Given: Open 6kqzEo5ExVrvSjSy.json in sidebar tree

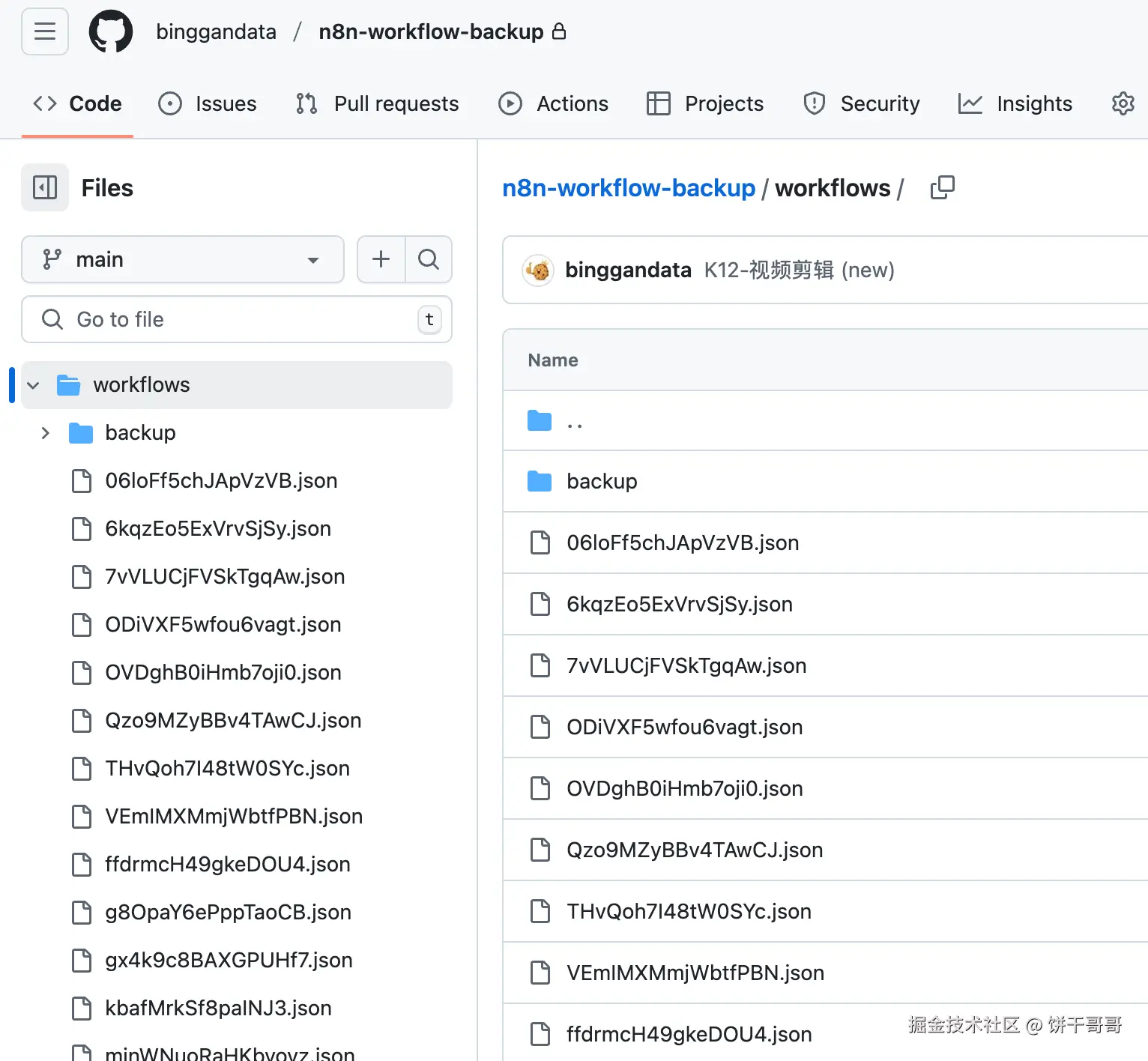Looking at the screenshot, I should point(217,529).
